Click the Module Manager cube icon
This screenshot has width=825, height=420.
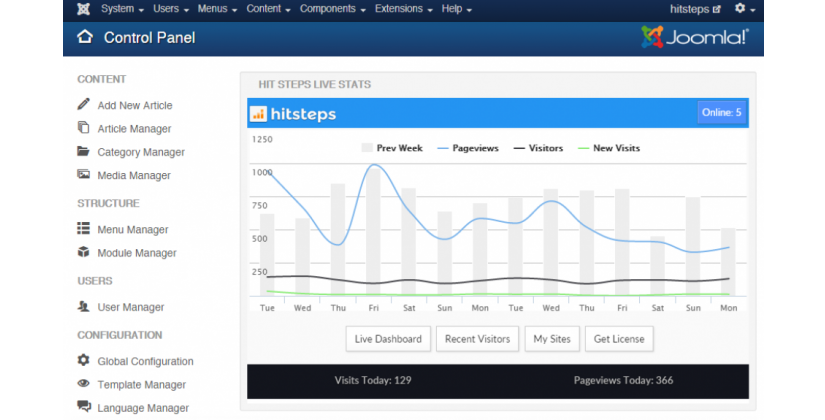coord(83,252)
